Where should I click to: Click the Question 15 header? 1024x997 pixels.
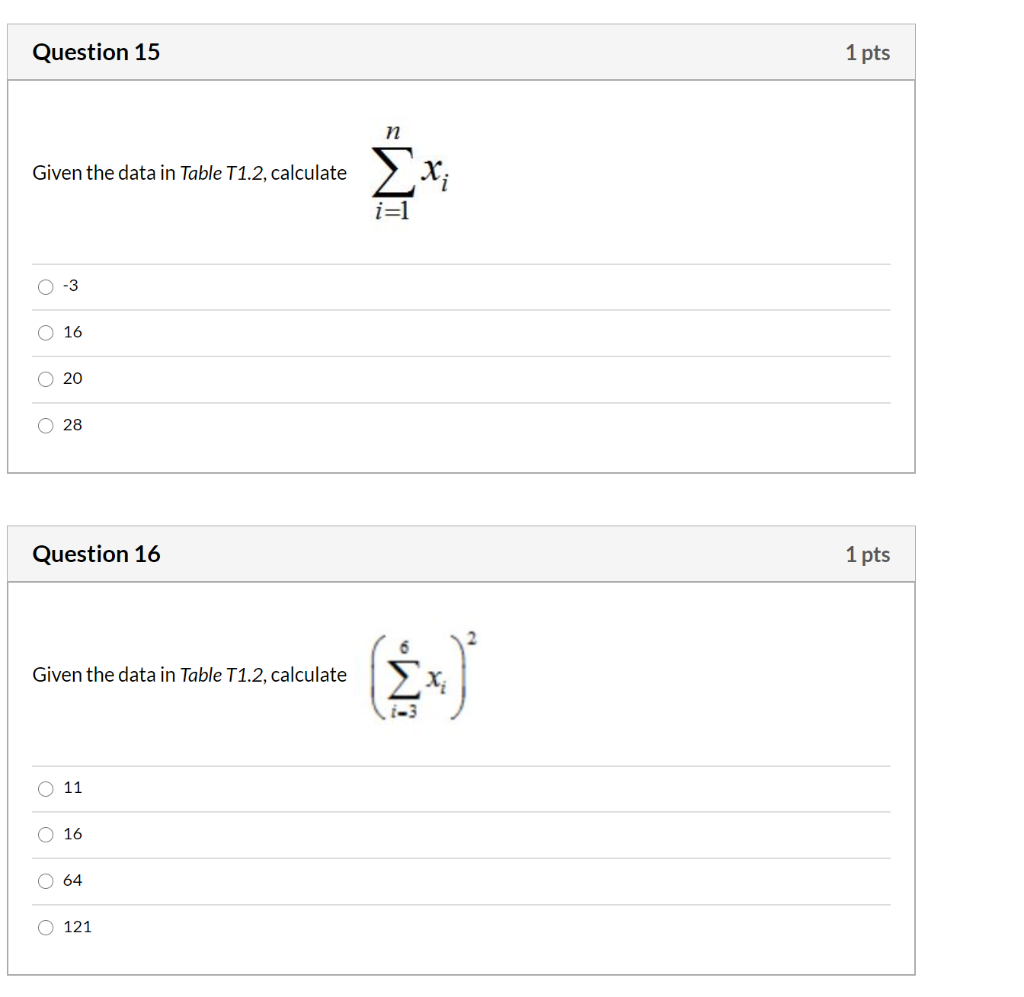[96, 52]
